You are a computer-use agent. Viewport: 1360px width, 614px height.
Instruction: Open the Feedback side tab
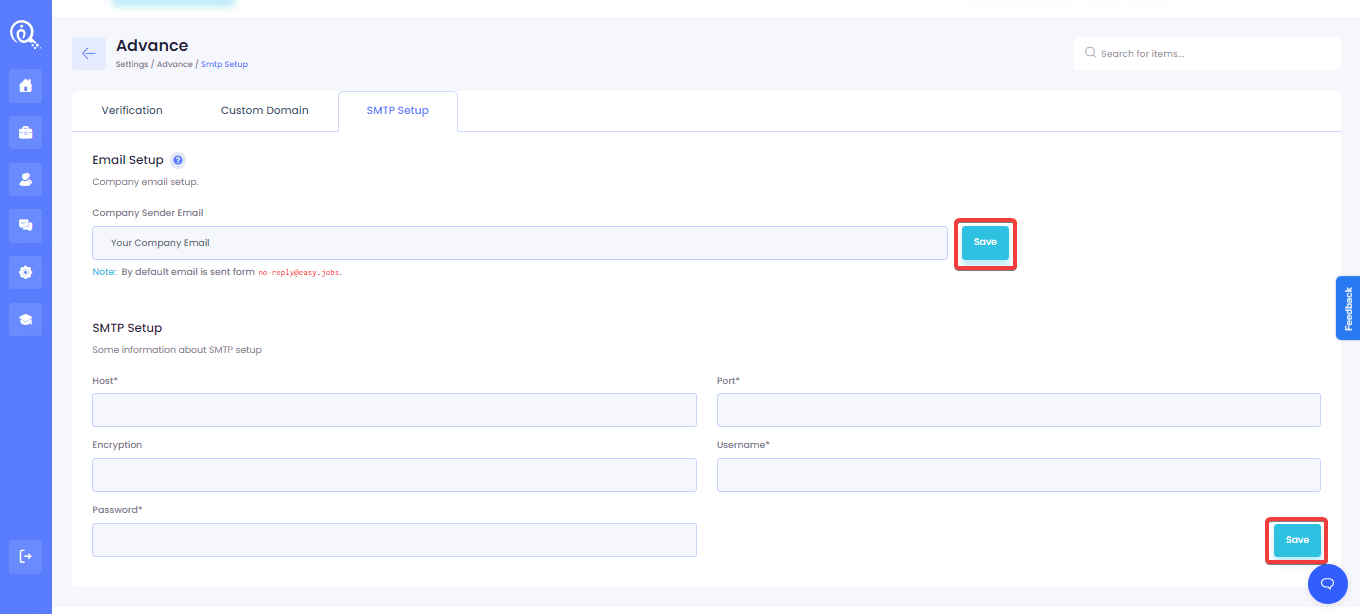coord(1348,308)
